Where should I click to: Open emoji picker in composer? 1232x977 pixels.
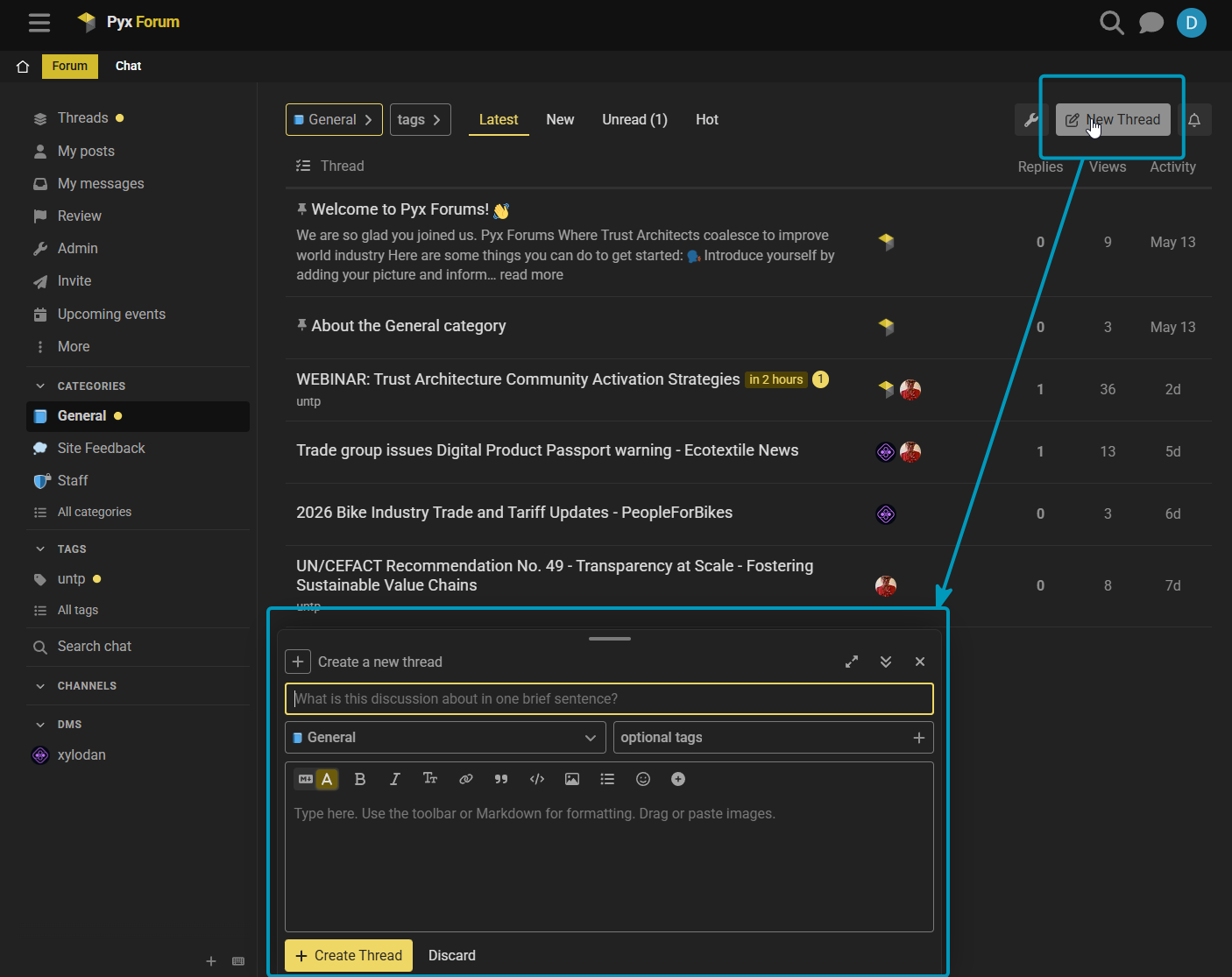[x=643, y=779]
